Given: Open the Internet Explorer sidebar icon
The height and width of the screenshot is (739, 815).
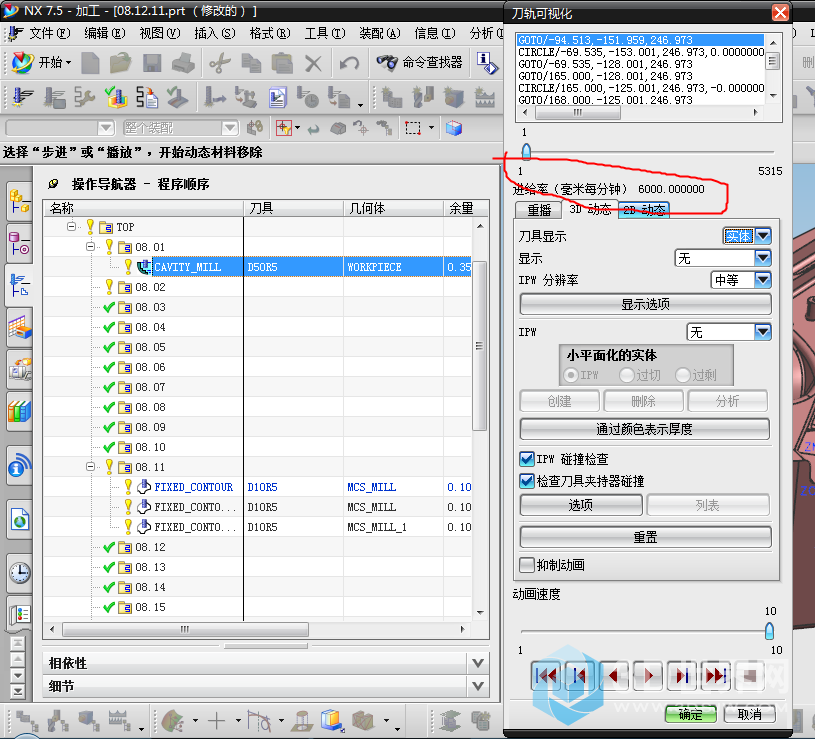Looking at the screenshot, I should [x=20, y=519].
